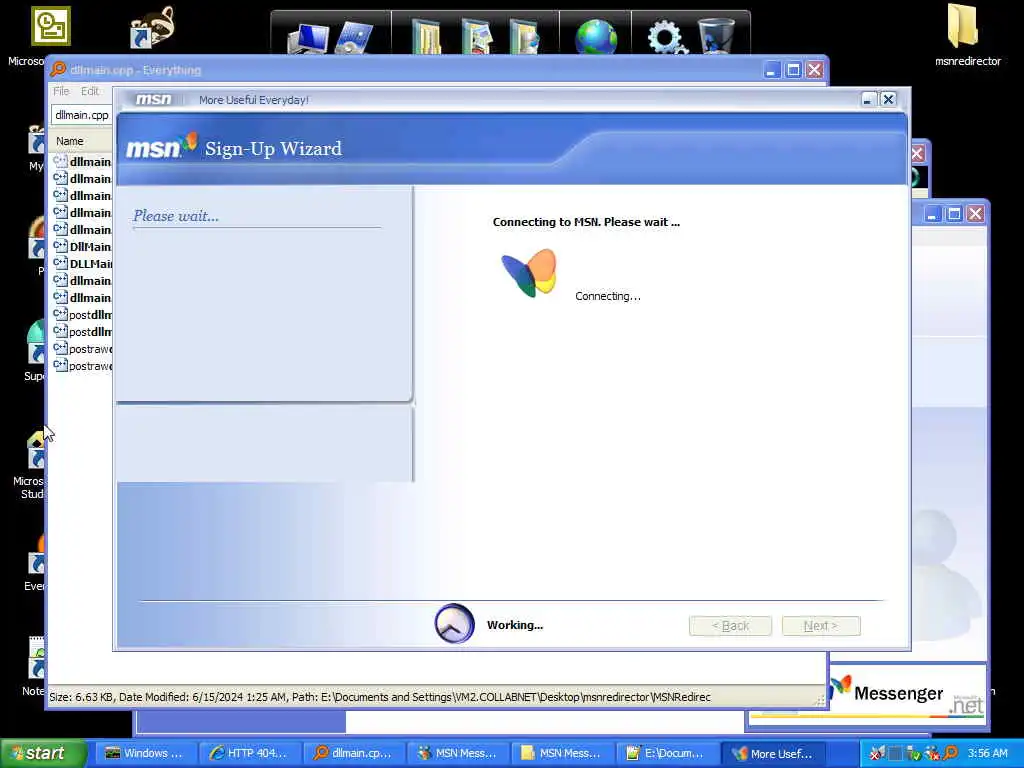This screenshot has width=1024, height=768.
Task: Click the Next button in the Sign-Up Wizard
Action: (821, 626)
